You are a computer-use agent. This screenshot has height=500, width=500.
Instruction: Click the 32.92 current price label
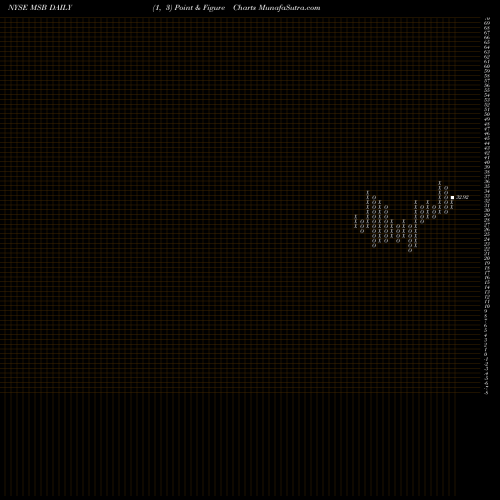tap(462, 197)
